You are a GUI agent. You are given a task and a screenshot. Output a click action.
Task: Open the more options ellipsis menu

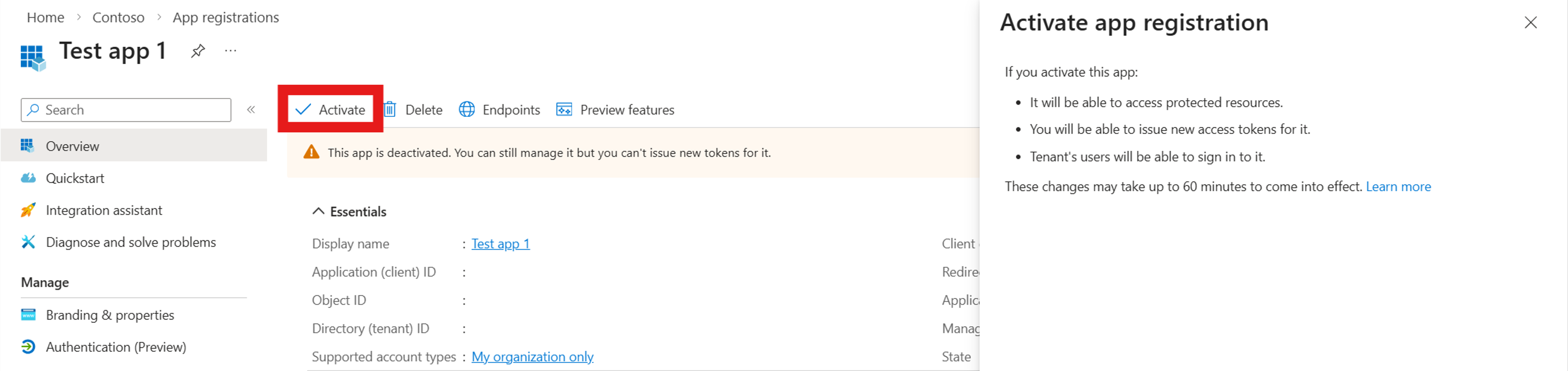230,51
